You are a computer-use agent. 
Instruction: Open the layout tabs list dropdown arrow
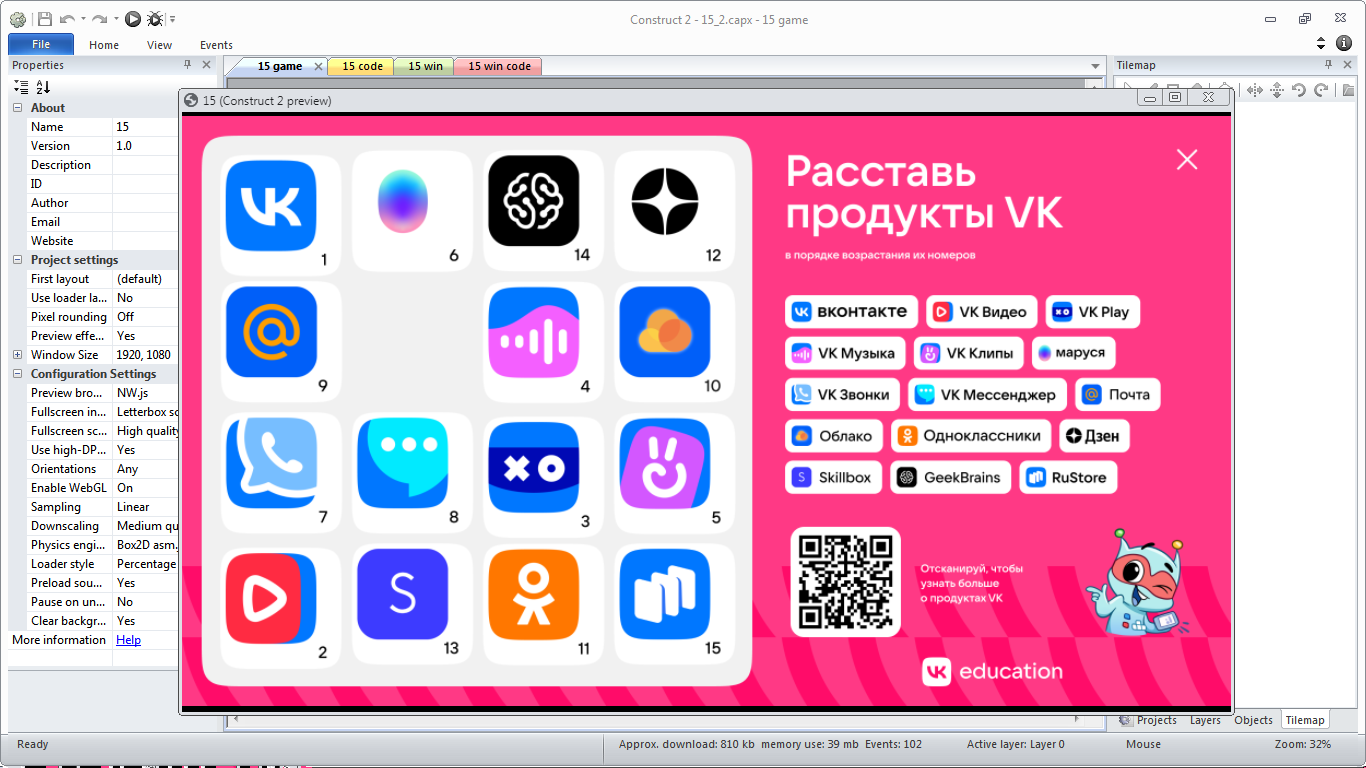(1095, 66)
